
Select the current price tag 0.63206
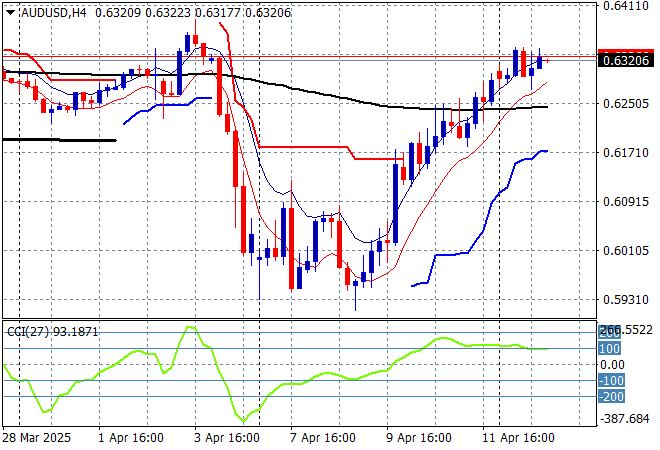pyautogui.click(x=627, y=61)
